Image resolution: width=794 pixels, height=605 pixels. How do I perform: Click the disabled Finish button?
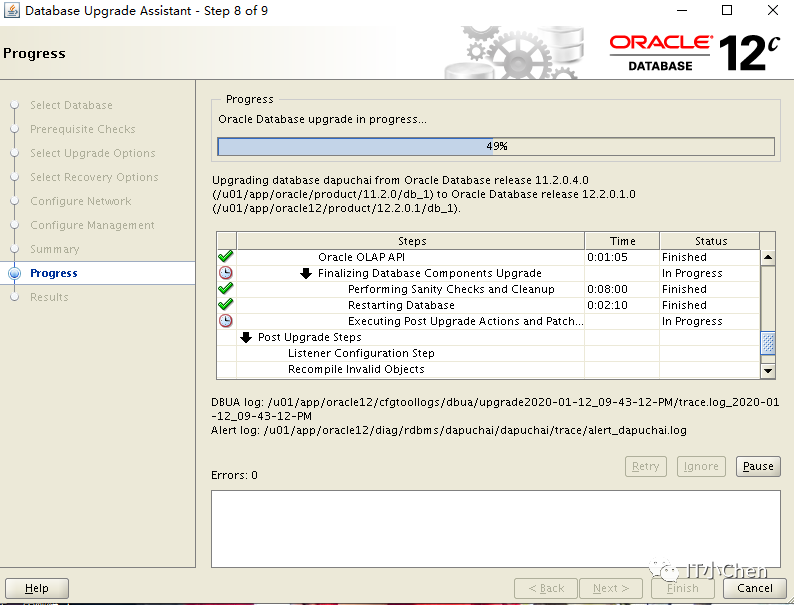(683, 588)
